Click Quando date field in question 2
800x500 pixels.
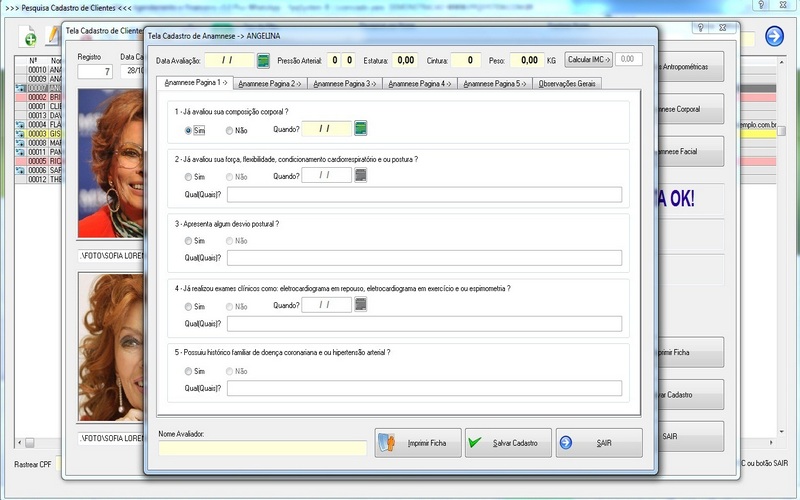[327, 175]
